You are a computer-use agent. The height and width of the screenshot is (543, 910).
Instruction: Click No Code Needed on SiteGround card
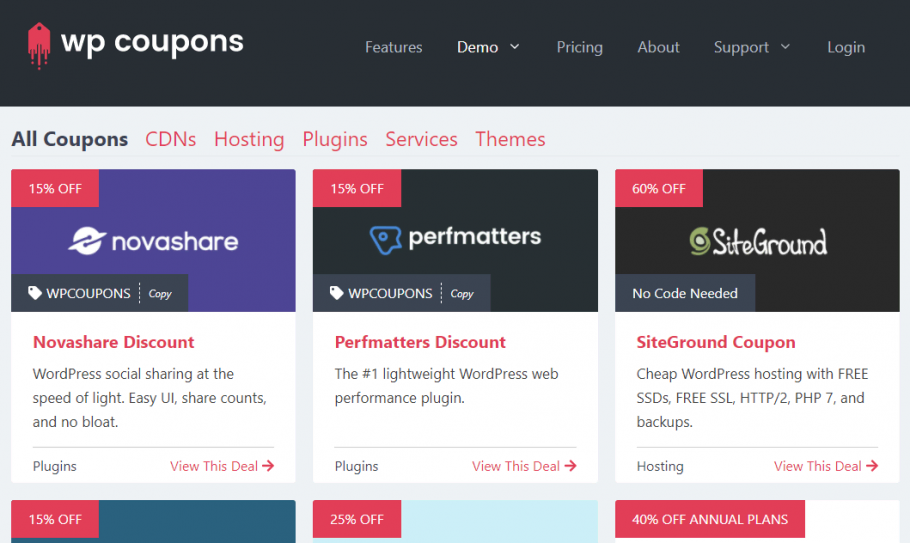click(685, 294)
